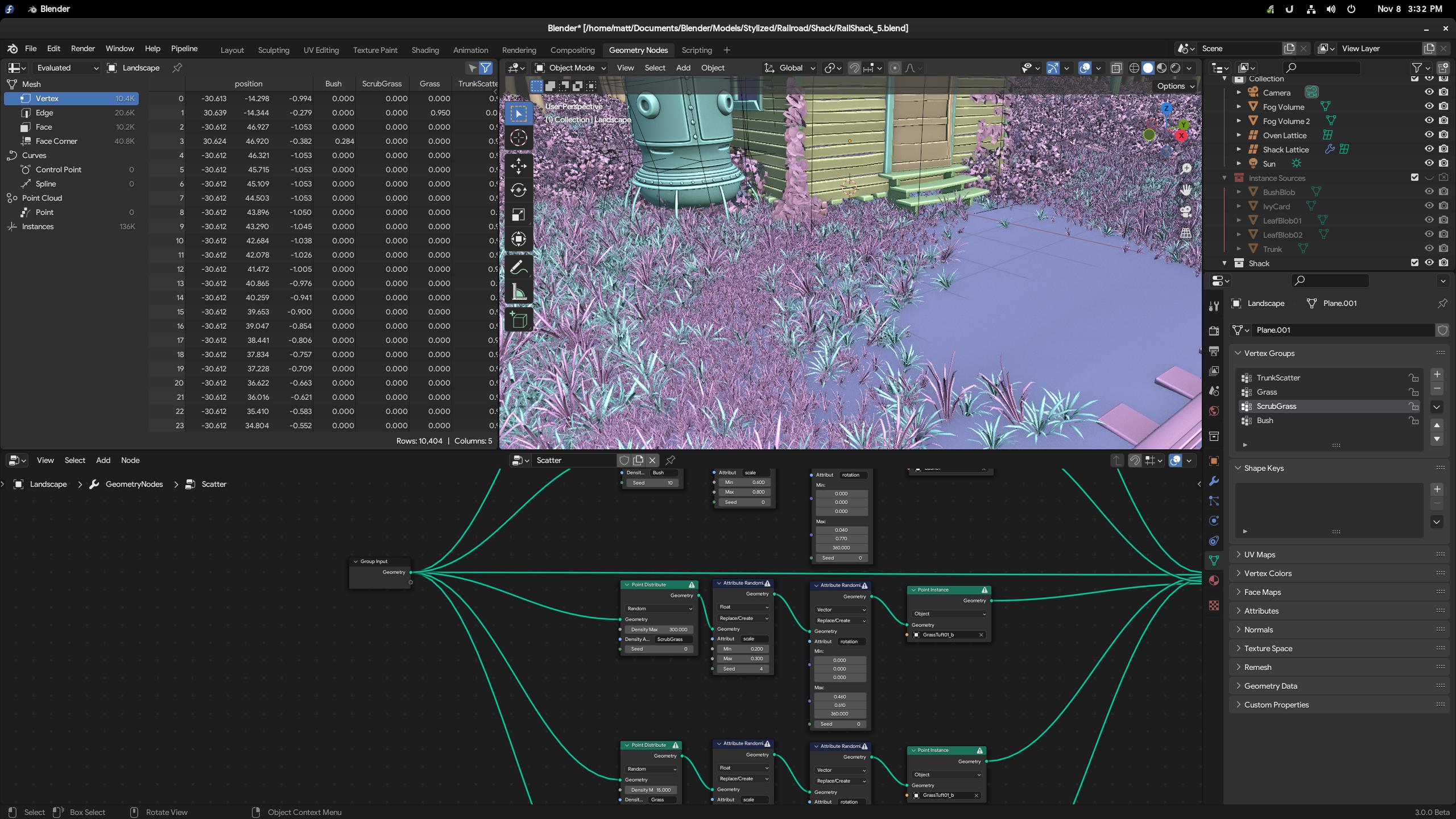1456x819 pixels.
Task: Switch to rendered viewport shading
Action: point(1175,68)
